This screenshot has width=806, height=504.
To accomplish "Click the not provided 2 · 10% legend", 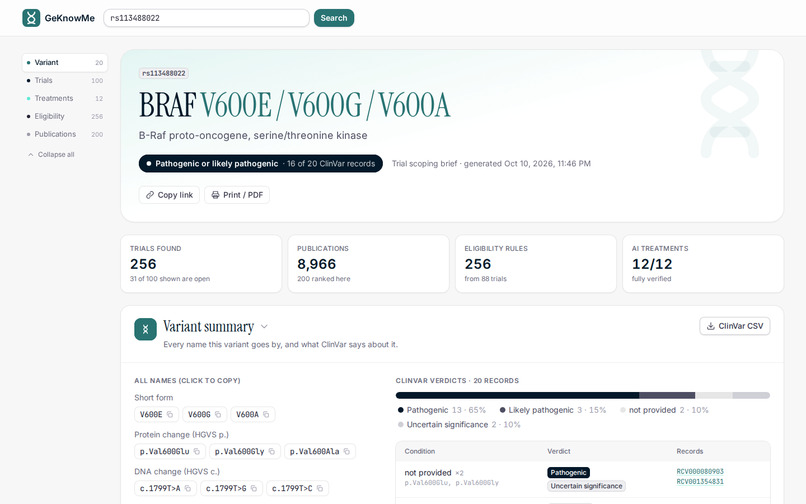I will click(664, 410).
